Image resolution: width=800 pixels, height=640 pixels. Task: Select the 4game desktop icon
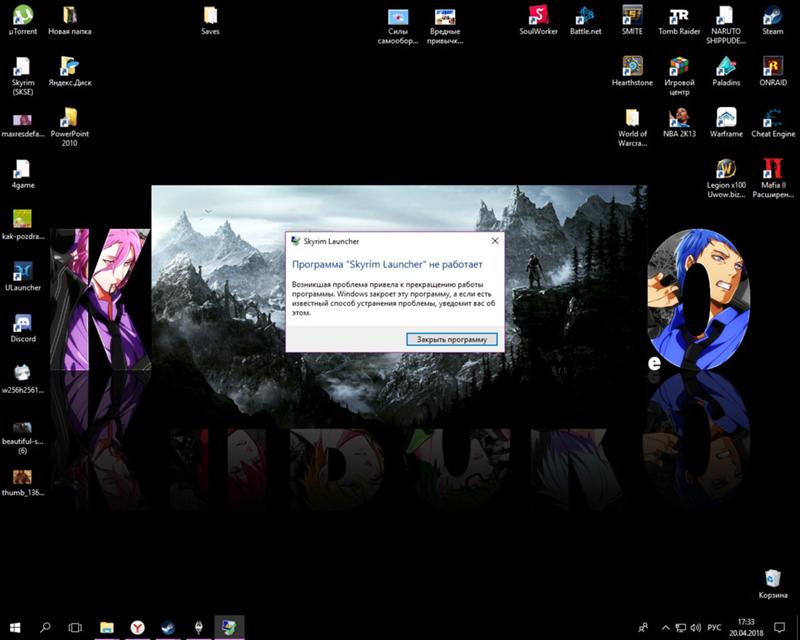point(23,174)
